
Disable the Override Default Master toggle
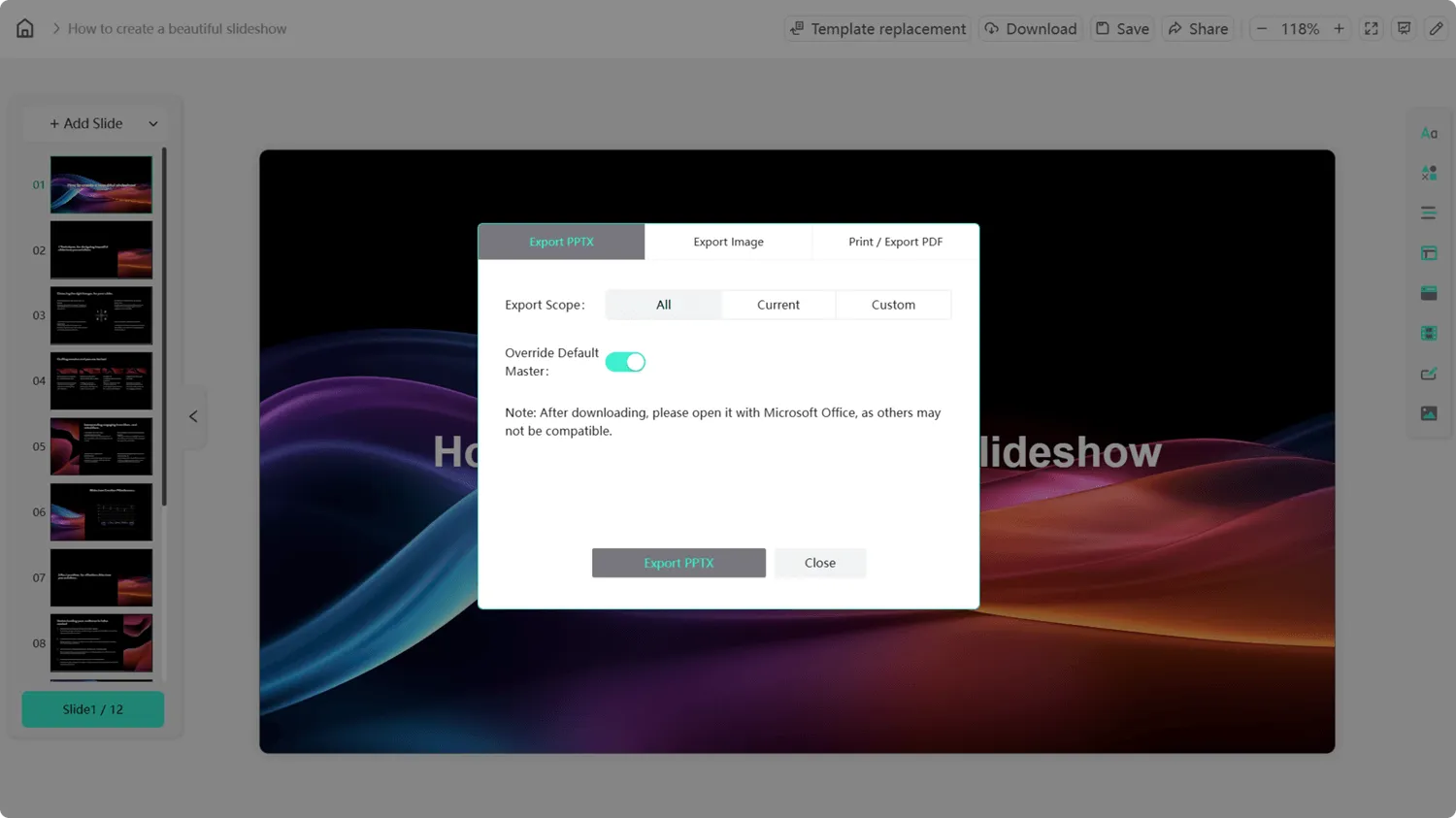coord(625,361)
